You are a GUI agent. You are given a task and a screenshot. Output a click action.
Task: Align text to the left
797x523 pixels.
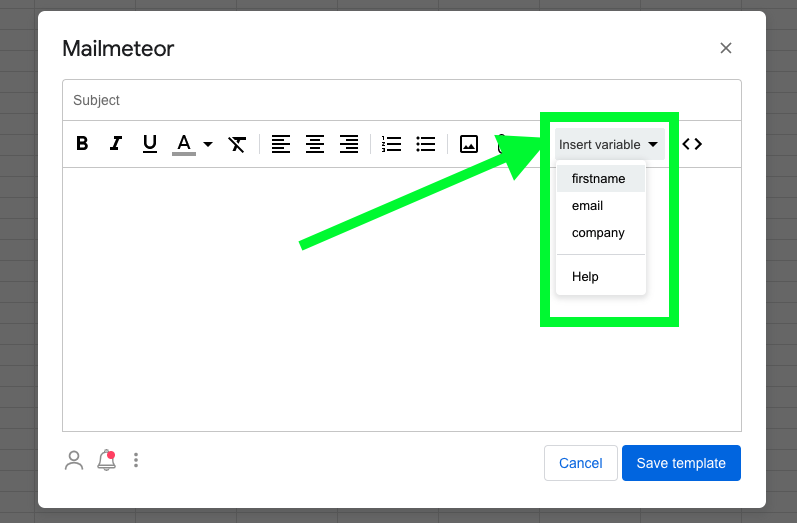pyautogui.click(x=281, y=144)
